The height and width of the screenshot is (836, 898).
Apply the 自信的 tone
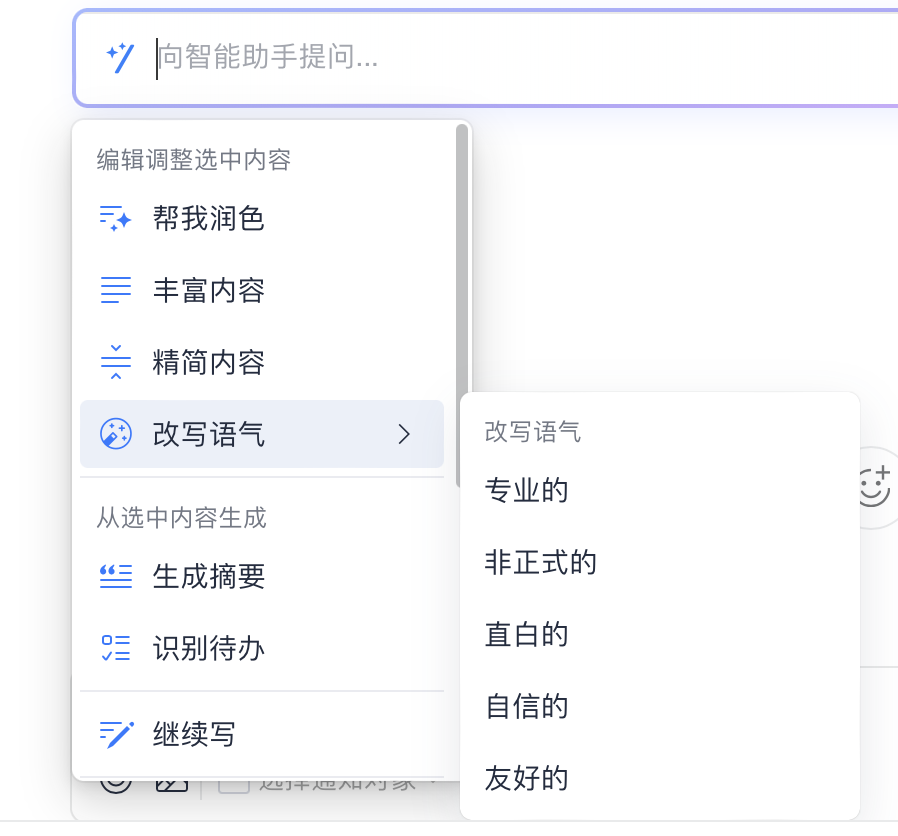[x=526, y=706]
